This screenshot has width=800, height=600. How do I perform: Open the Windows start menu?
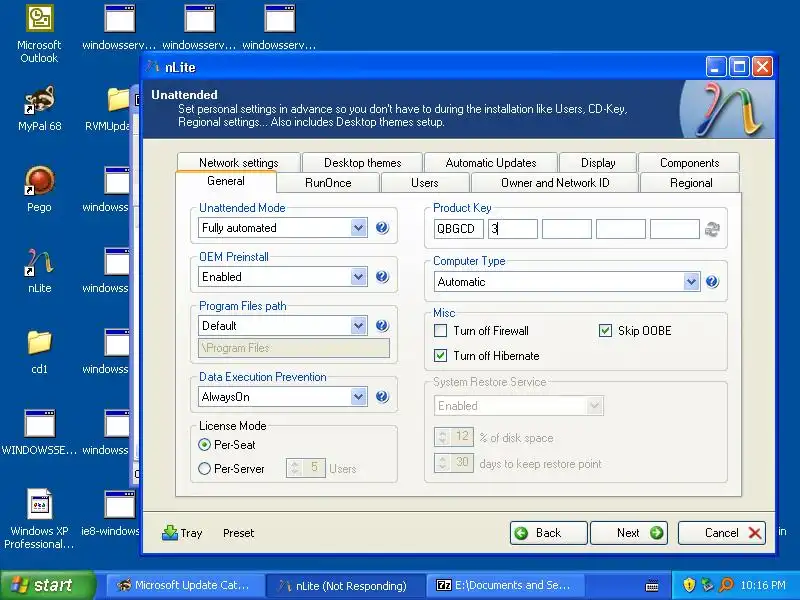pyautogui.click(x=48, y=585)
